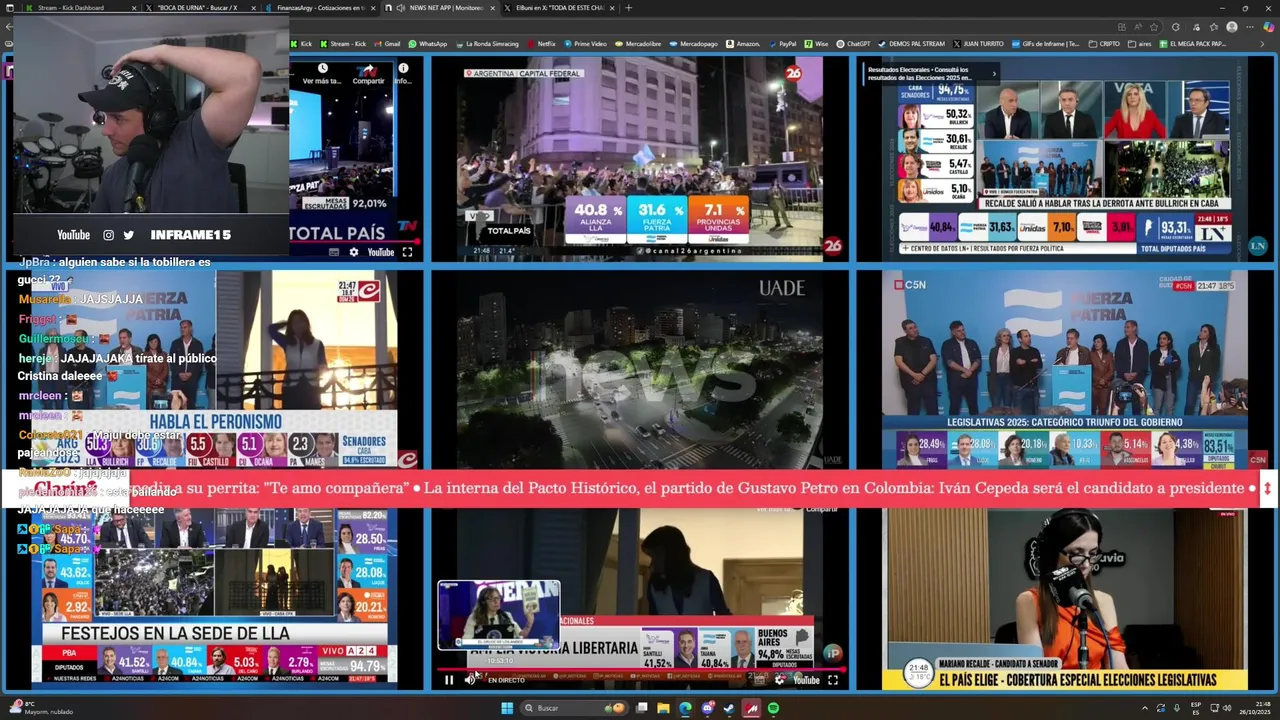Click picture-in-picture inset in bottom center video
The height and width of the screenshot is (720, 1280).
(x=499, y=615)
